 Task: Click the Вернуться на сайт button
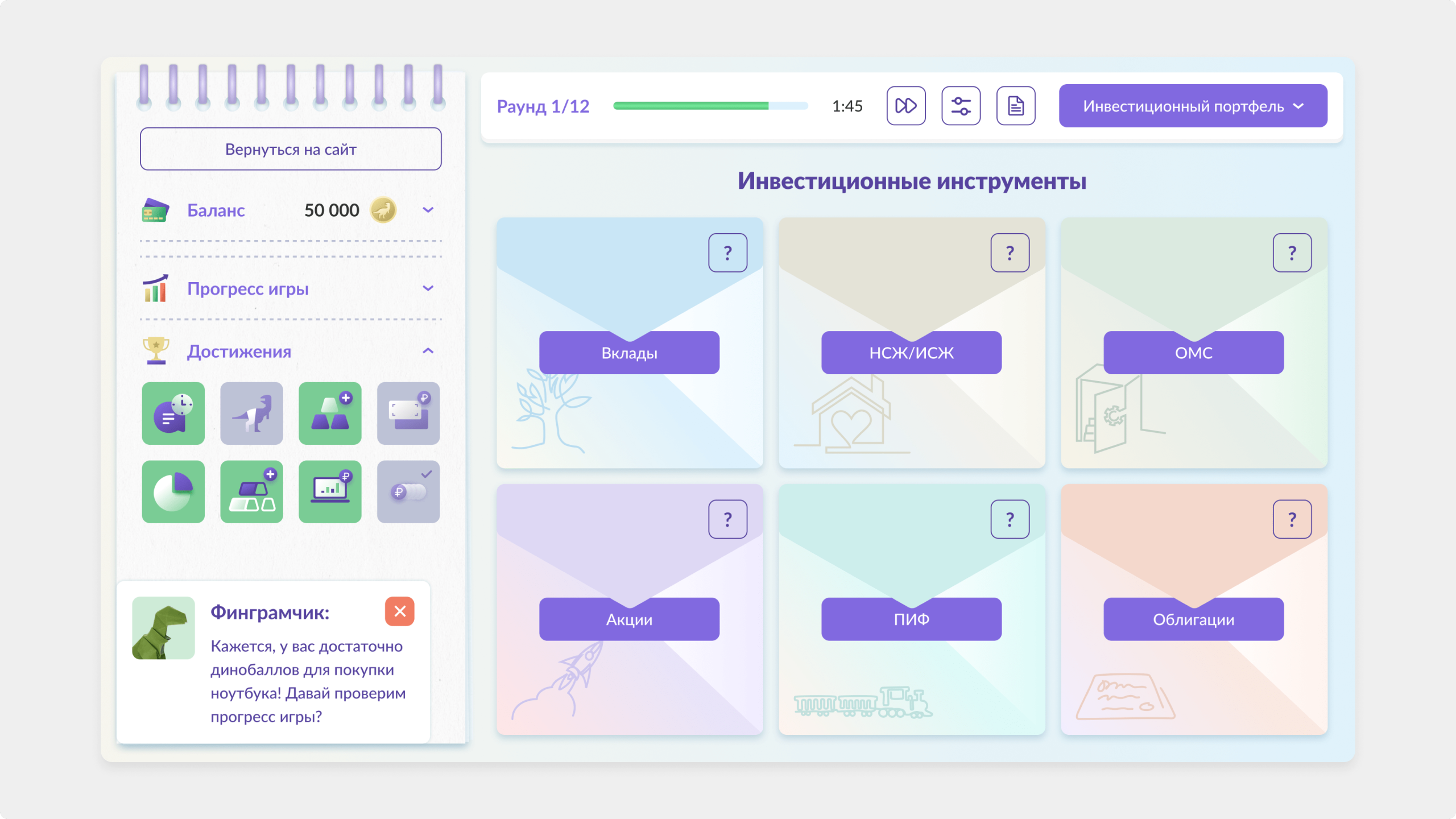coord(291,149)
